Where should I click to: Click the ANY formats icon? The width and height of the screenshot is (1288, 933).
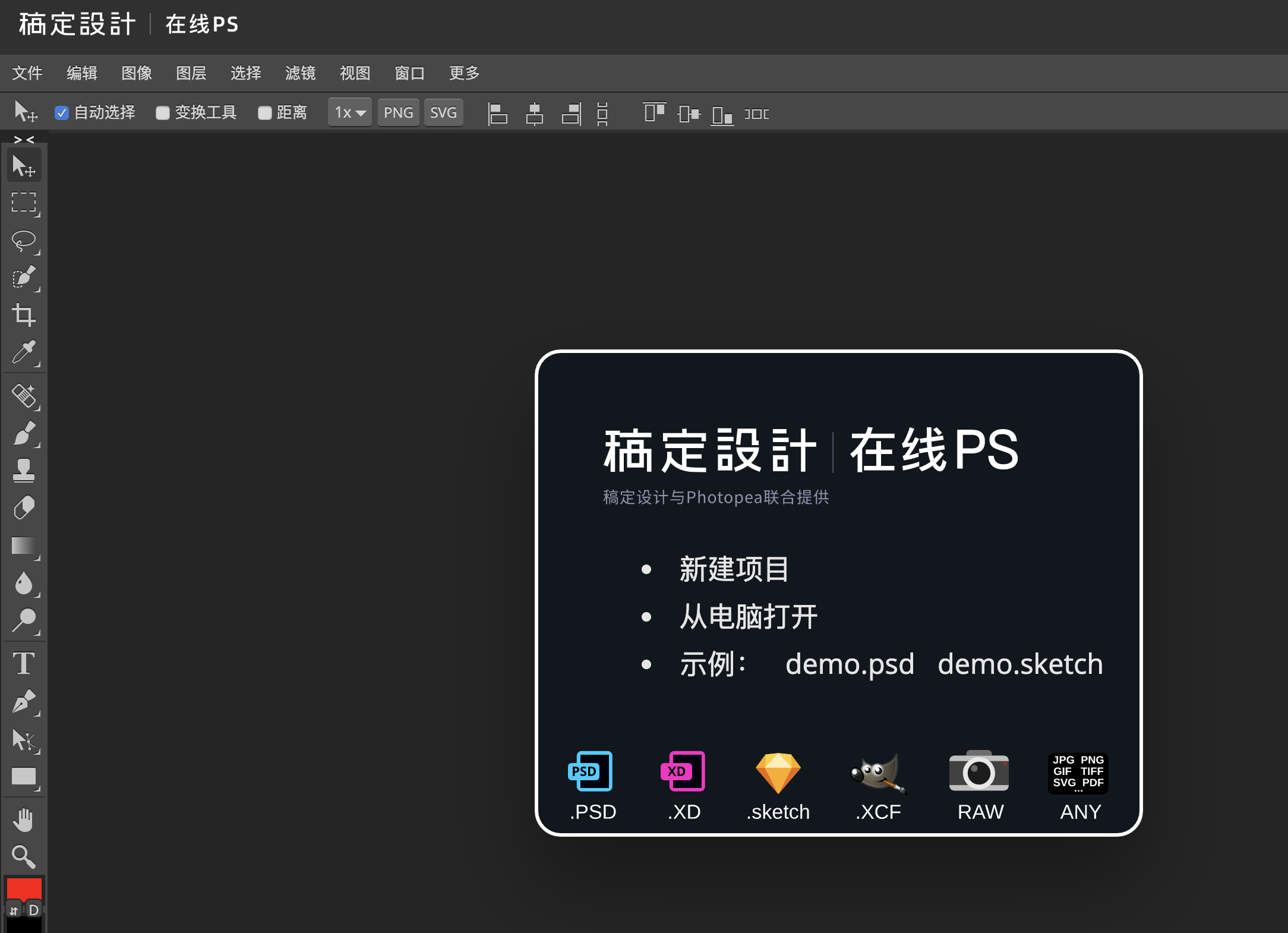coord(1078,773)
